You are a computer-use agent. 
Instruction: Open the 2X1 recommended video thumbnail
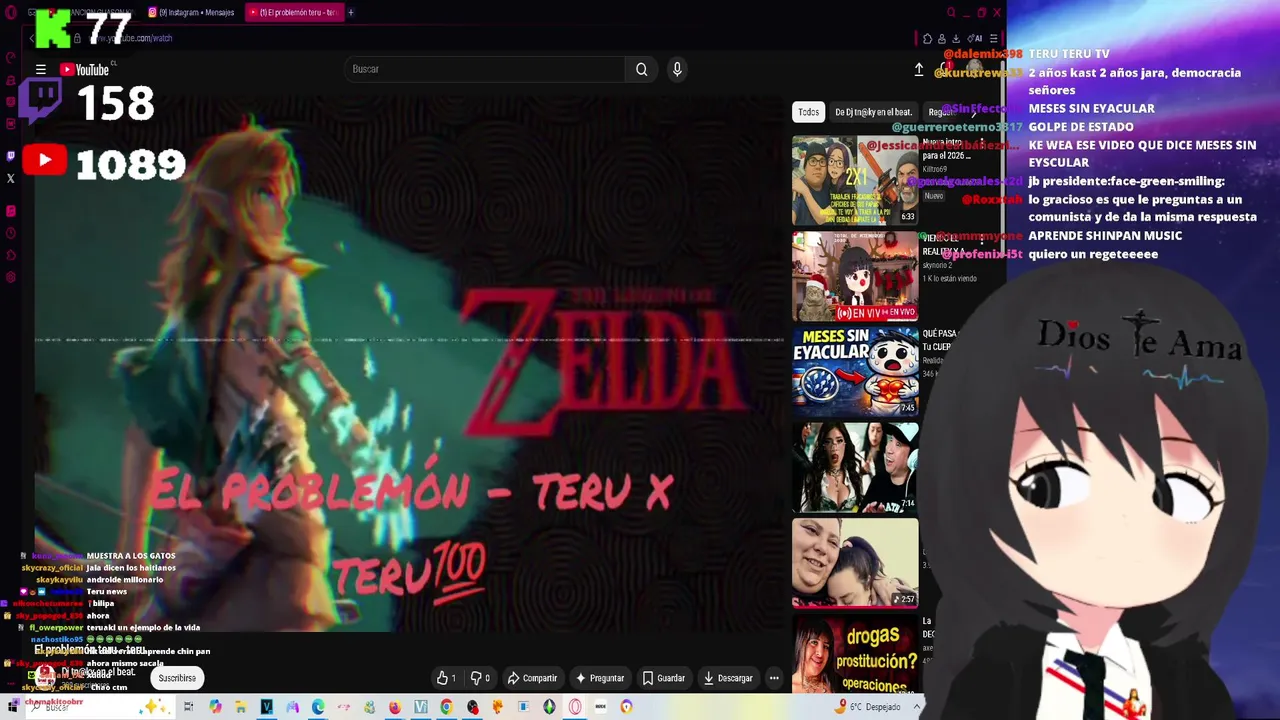point(855,181)
